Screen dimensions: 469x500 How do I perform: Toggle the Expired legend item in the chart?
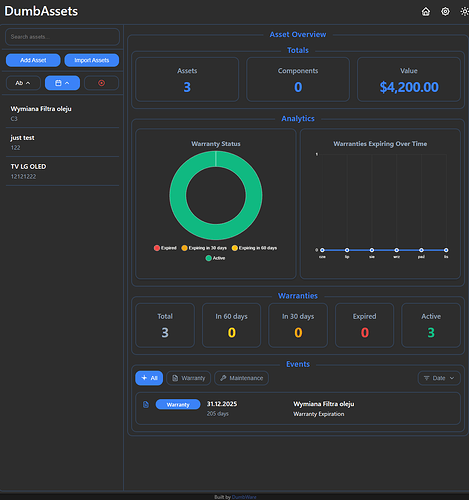coord(165,248)
